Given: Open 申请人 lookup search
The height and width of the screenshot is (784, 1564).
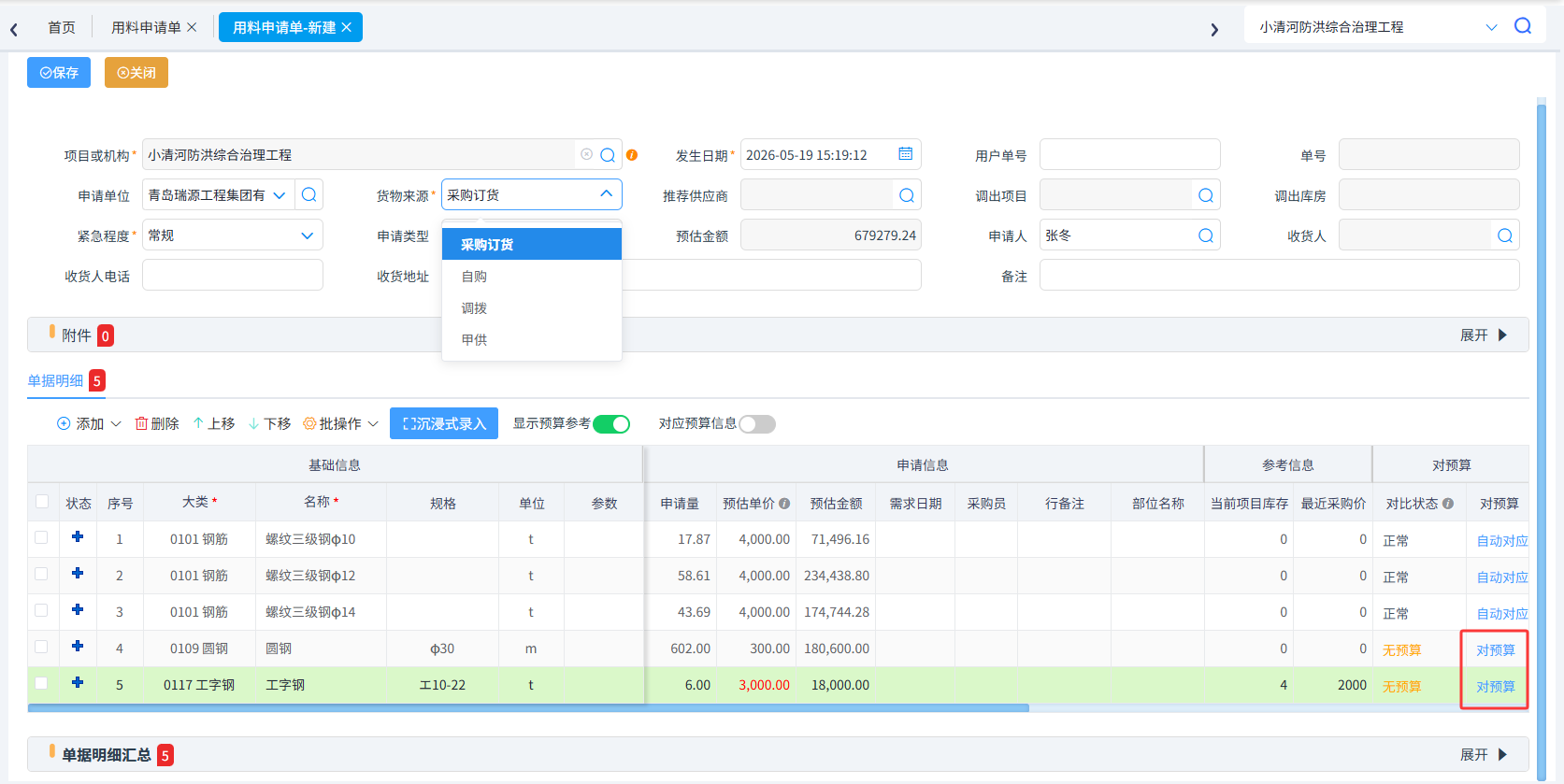Looking at the screenshot, I should 1206,235.
